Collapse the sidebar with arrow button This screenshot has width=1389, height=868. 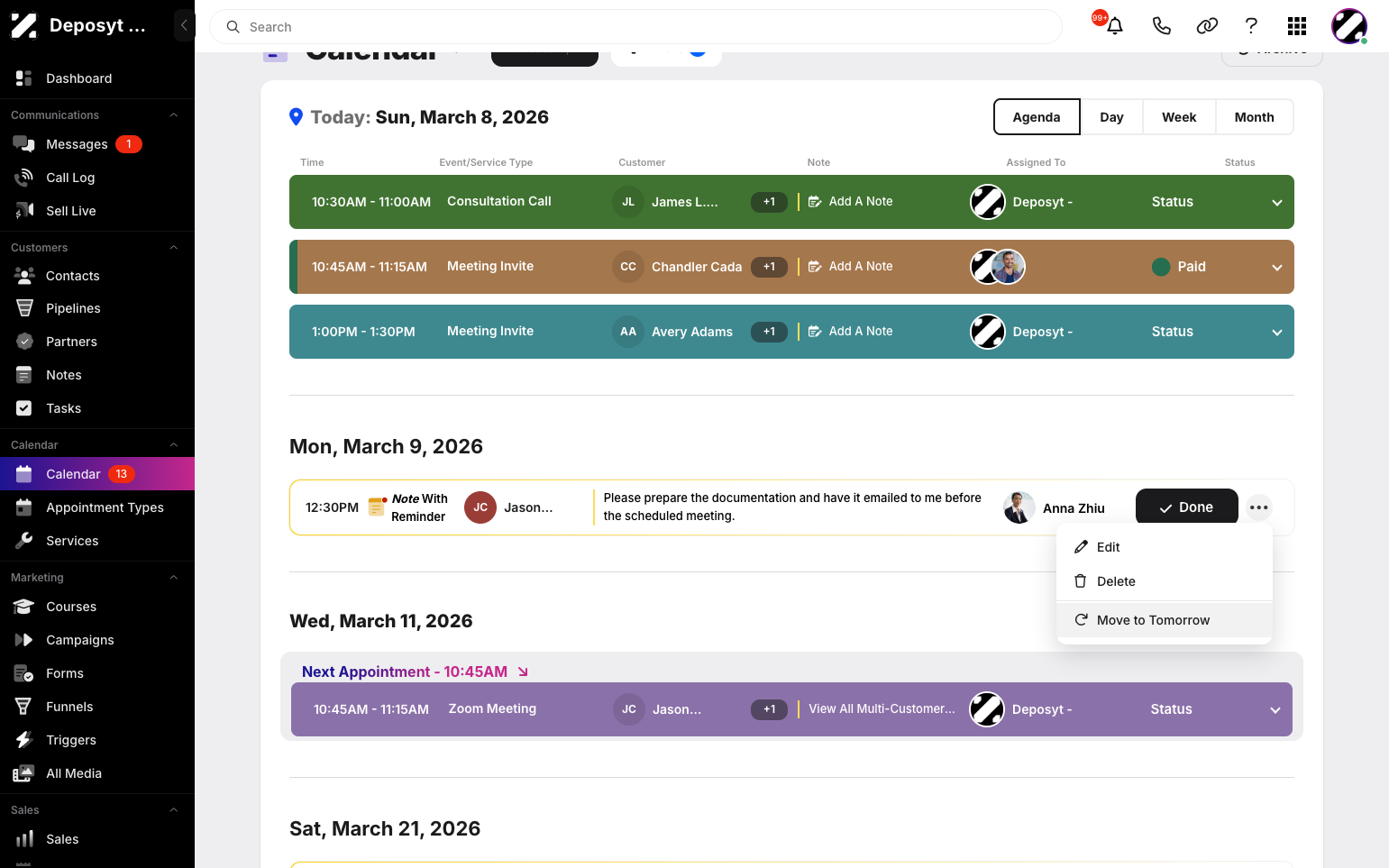tap(184, 25)
